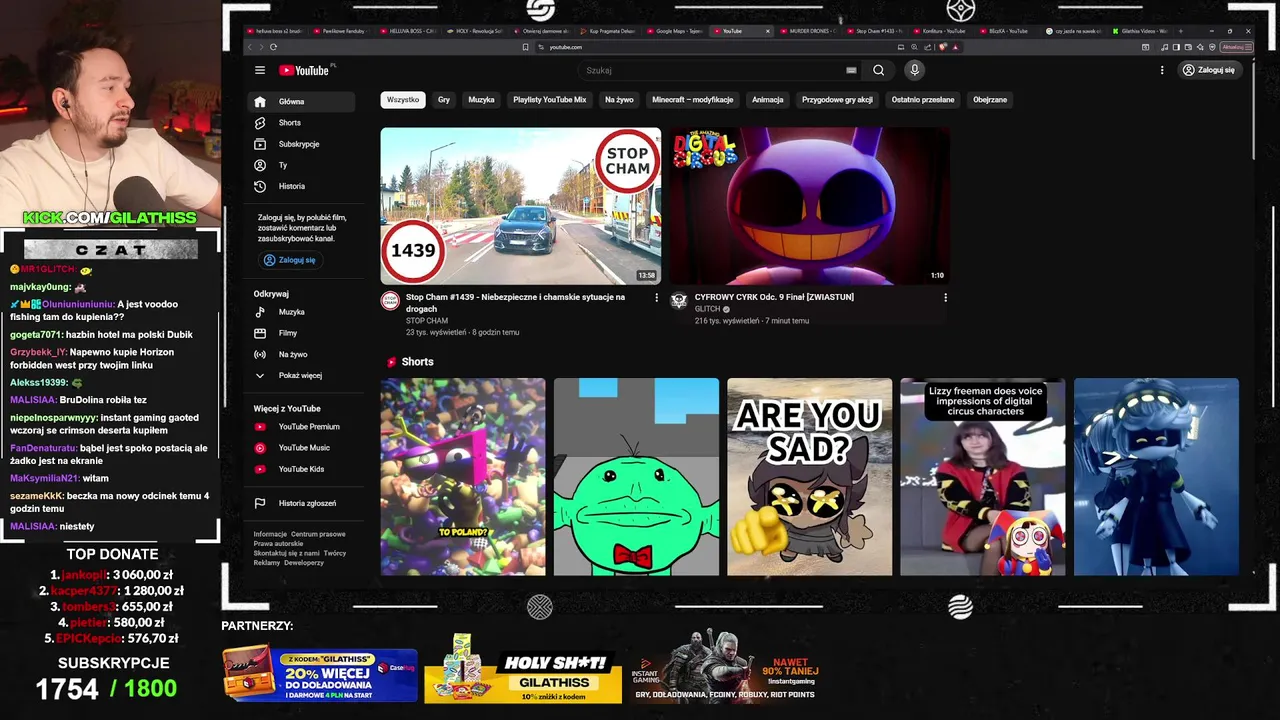
Task: Switch to HELLUVA BOSS browser tab
Action: (x=408, y=31)
